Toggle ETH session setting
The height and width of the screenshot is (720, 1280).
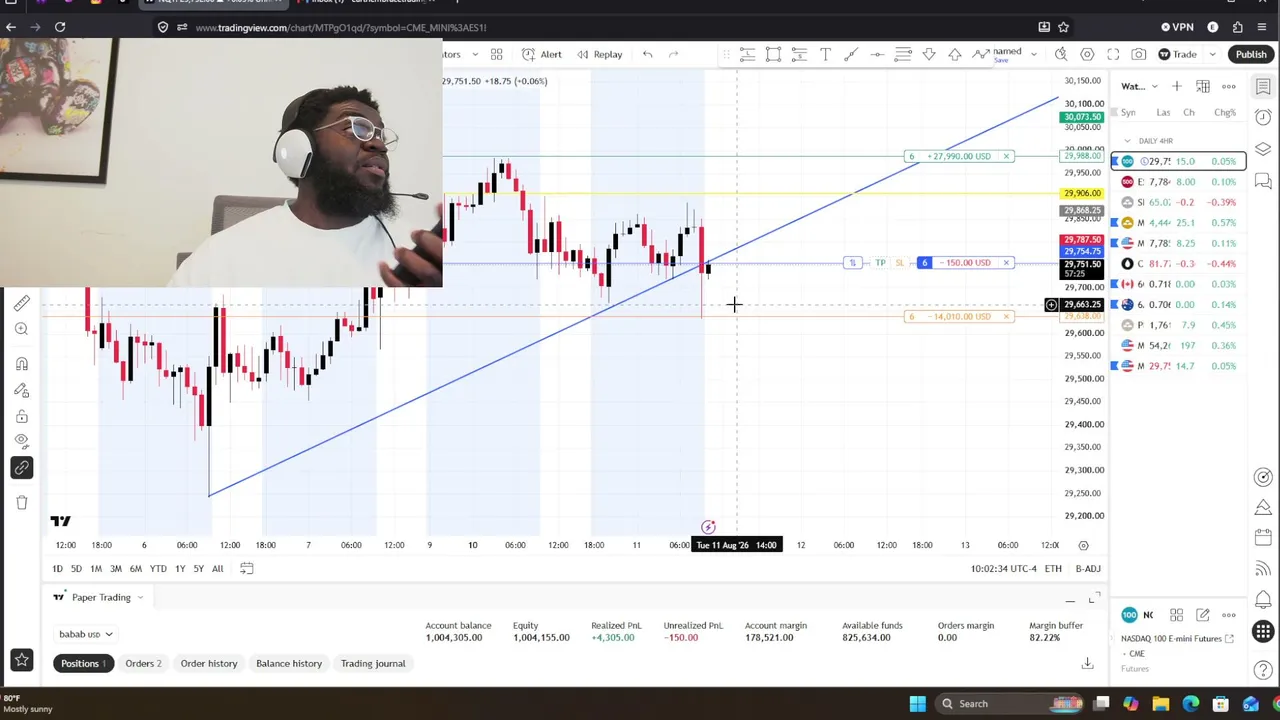point(1053,569)
